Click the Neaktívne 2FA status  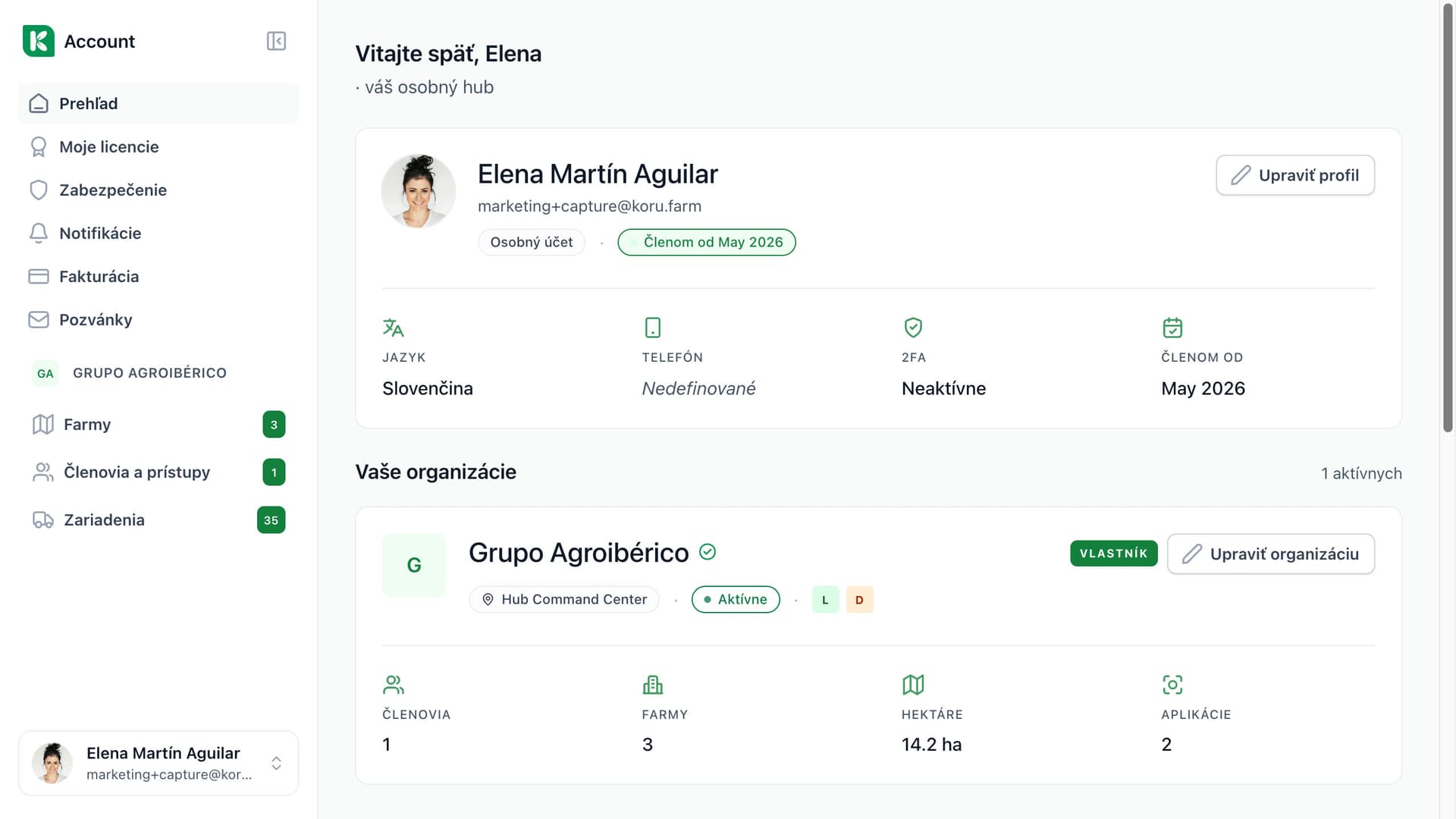943,388
